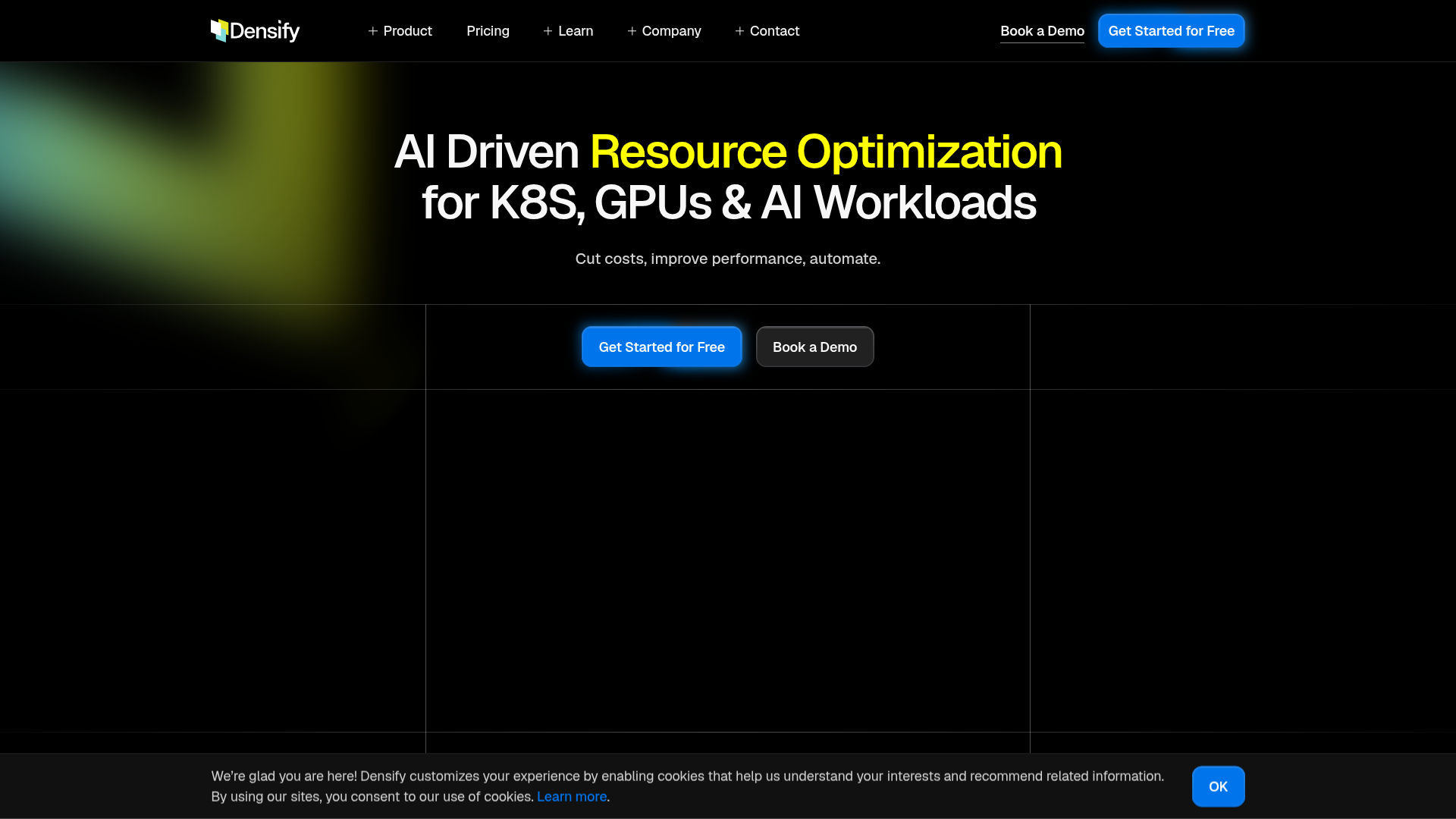Viewport: 1456px width, 819px height.
Task: Select Pricing in the top navigation
Action: 488,31
